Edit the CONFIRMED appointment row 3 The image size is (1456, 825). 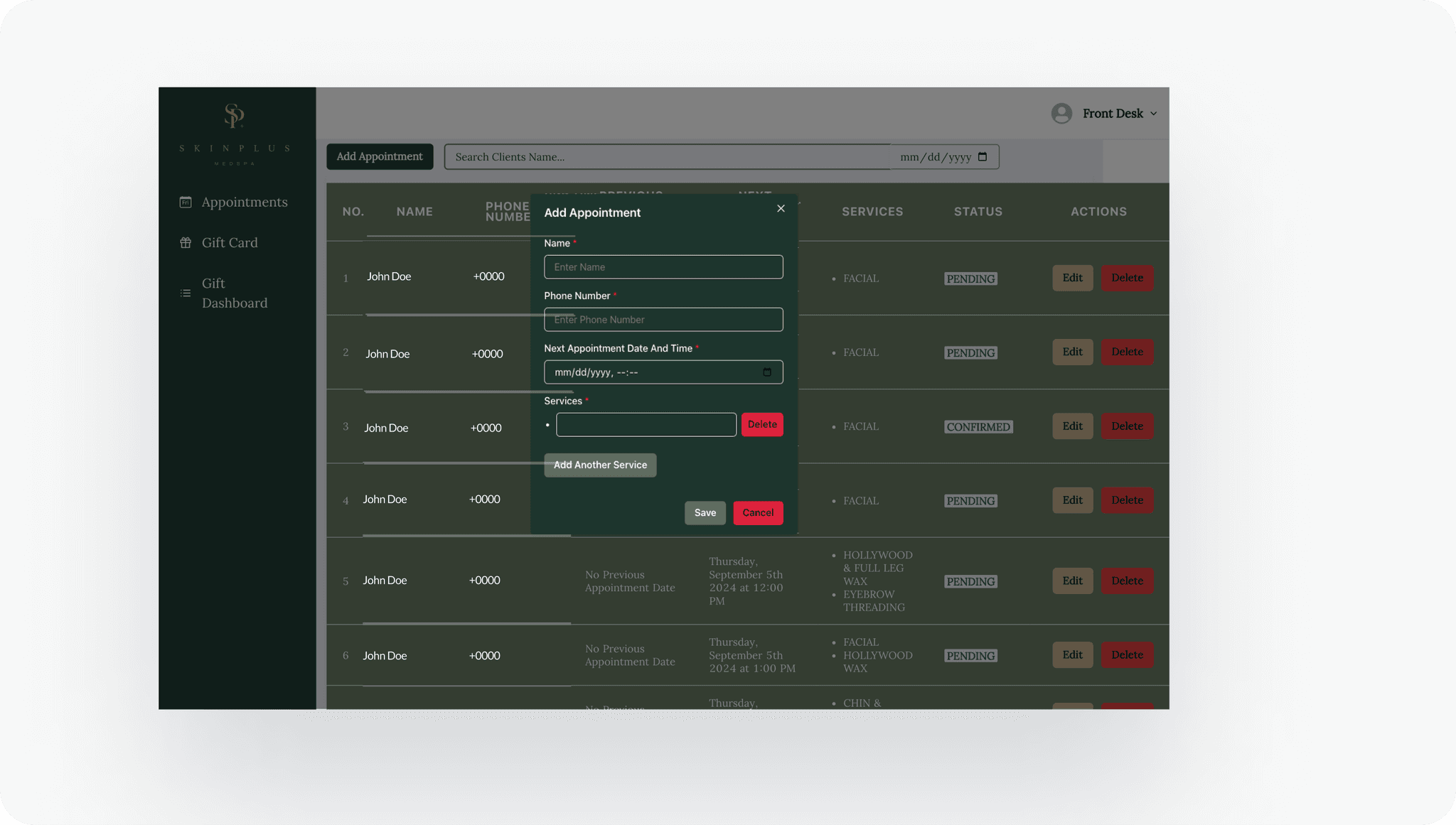pyautogui.click(x=1072, y=426)
